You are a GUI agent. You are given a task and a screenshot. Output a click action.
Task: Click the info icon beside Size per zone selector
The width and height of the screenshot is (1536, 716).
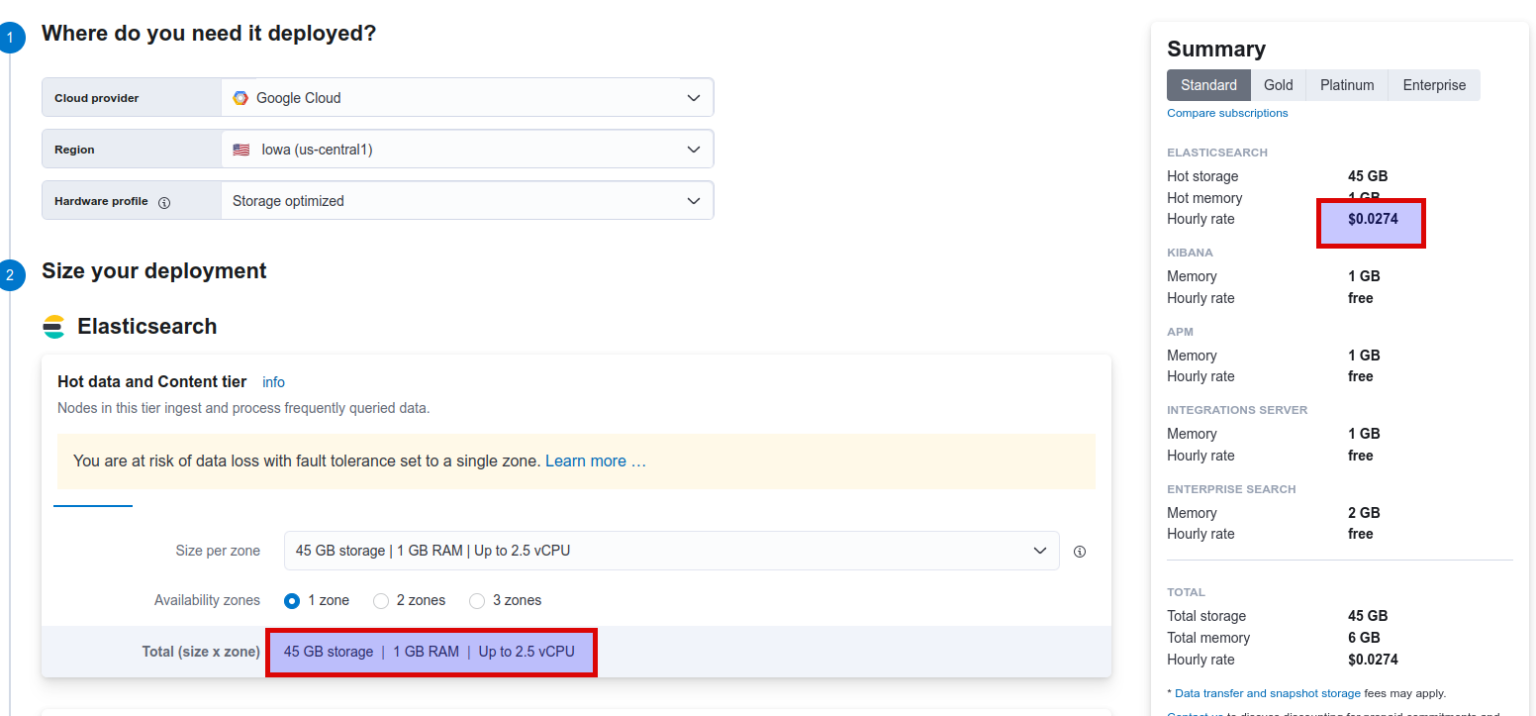pyautogui.click(x=1080, y=551)
